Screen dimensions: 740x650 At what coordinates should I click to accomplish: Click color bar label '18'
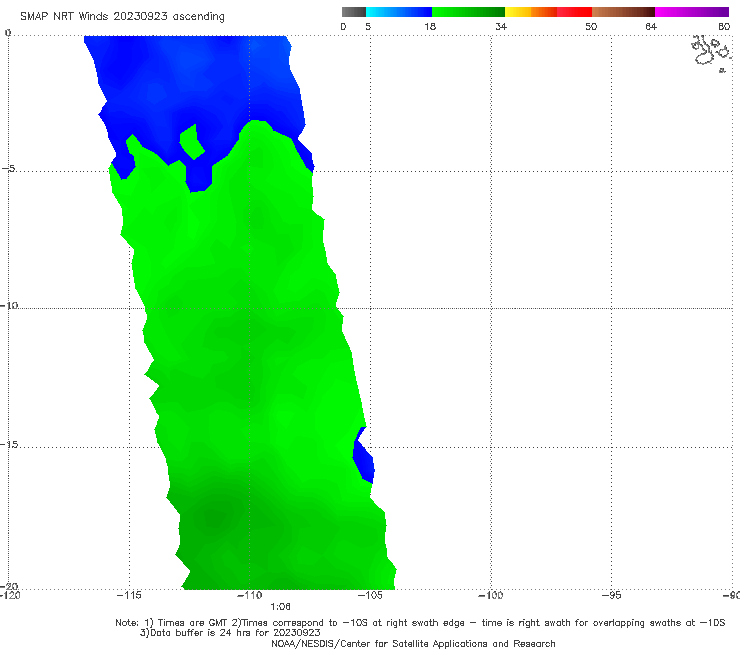pyautogui.click(x=430, y=26)
